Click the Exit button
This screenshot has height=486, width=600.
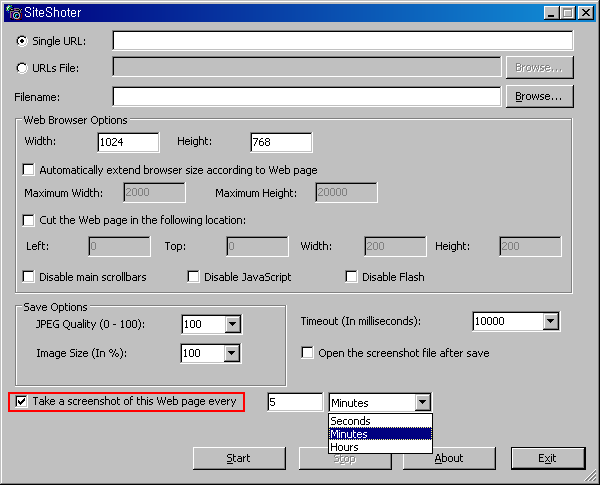[548, 458]
